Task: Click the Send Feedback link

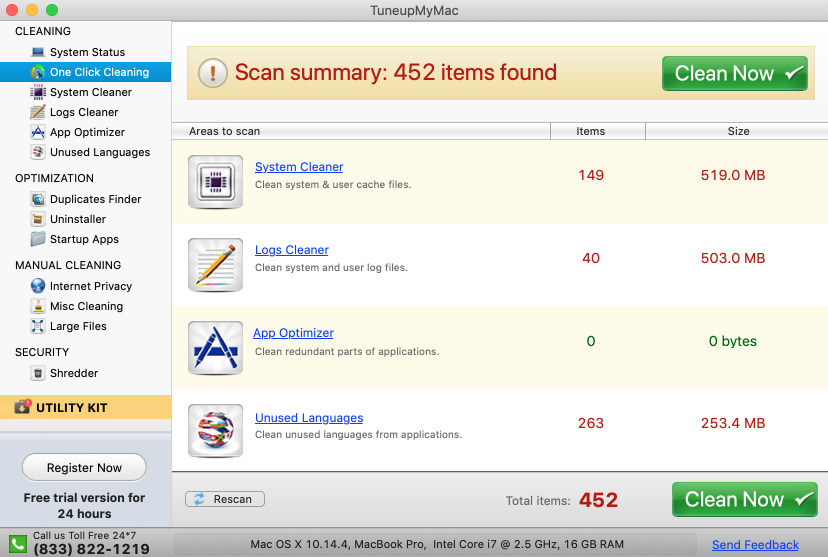Action: pos(755,545)
